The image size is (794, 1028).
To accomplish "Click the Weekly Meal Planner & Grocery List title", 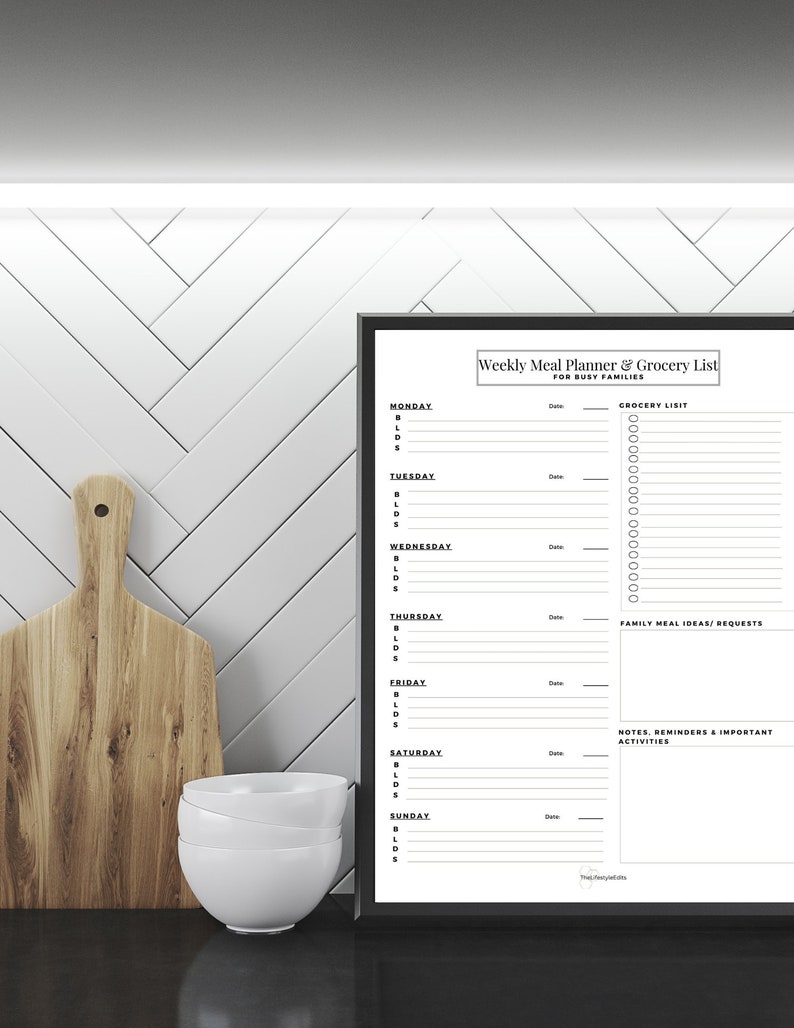I will (x=598, y=365).
